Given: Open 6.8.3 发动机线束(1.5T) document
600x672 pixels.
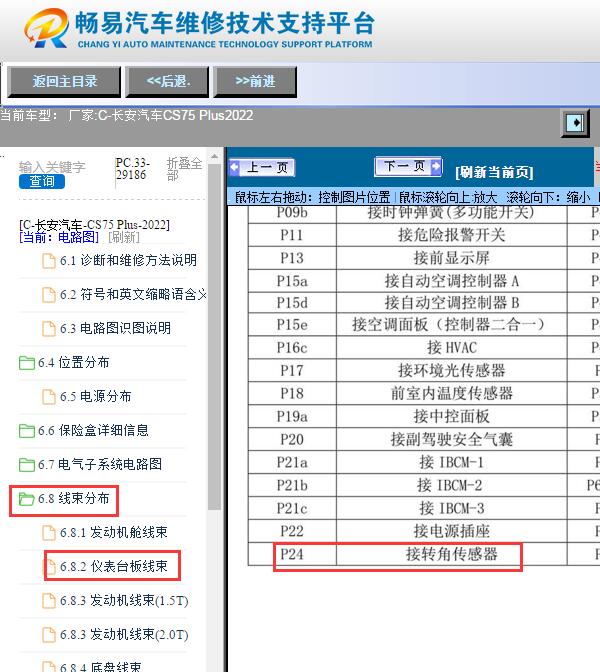Looking at the screenshot, I should pos(124,600).
